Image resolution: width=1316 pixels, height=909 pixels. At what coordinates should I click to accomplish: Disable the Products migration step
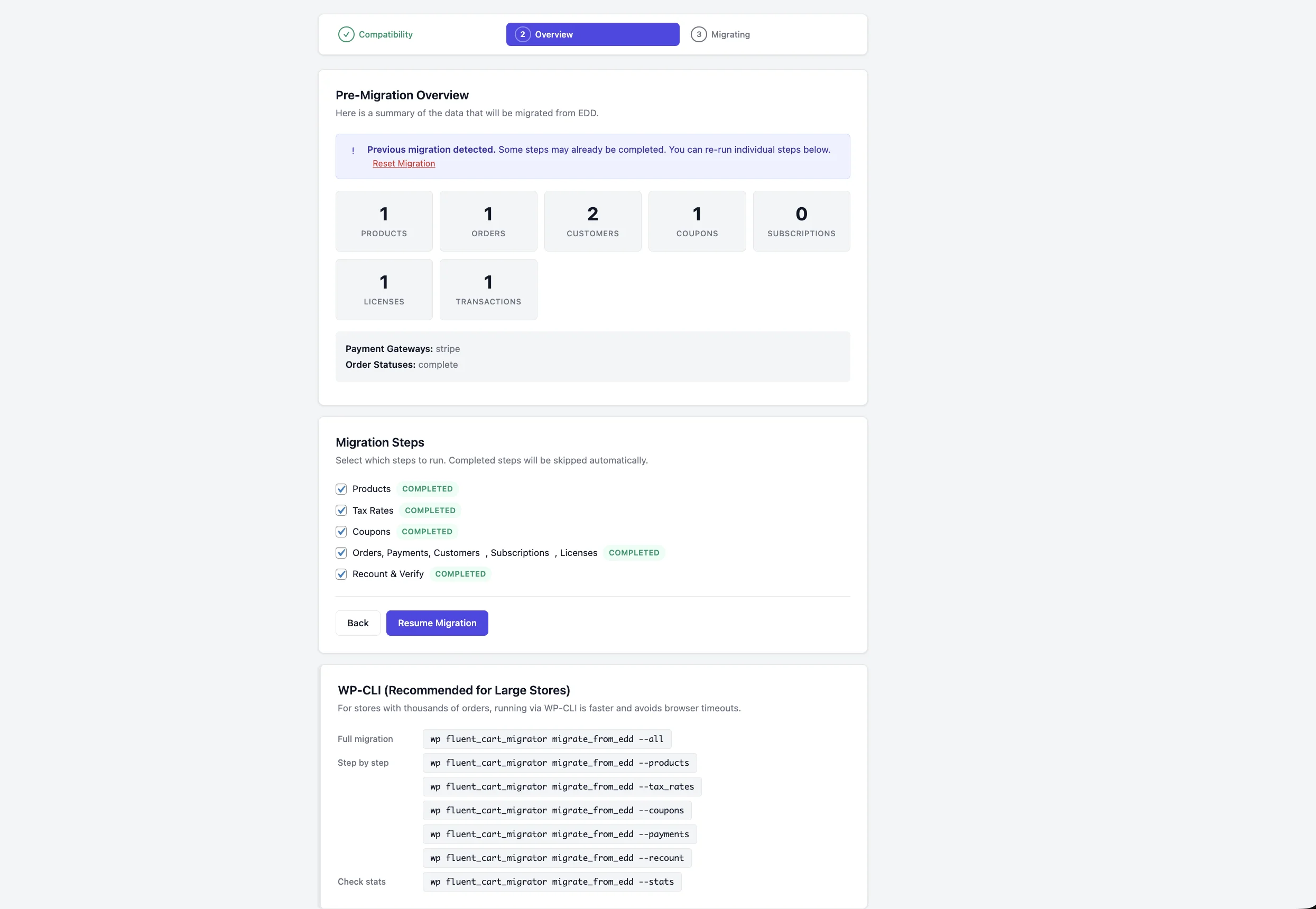click(341, 489)
